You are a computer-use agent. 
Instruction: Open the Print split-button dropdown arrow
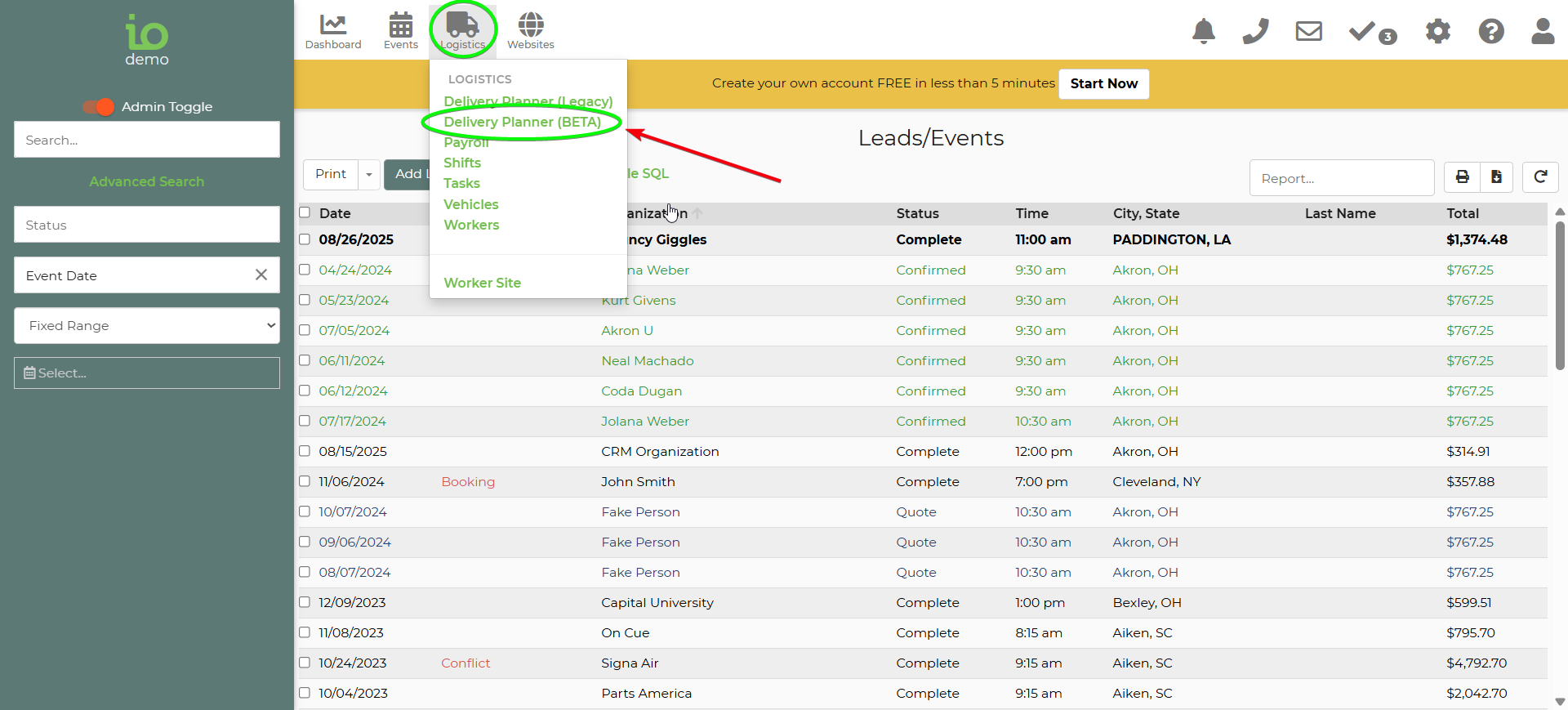[x=369, y=175]
